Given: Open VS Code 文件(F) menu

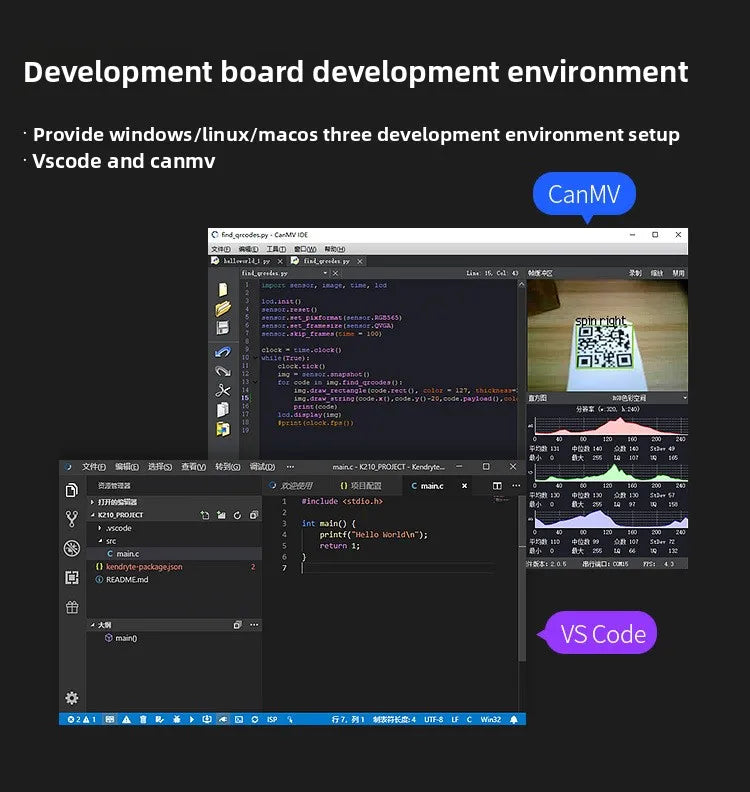Looking at the screenshot, I should pyautogui.click(x=94, y=467).
